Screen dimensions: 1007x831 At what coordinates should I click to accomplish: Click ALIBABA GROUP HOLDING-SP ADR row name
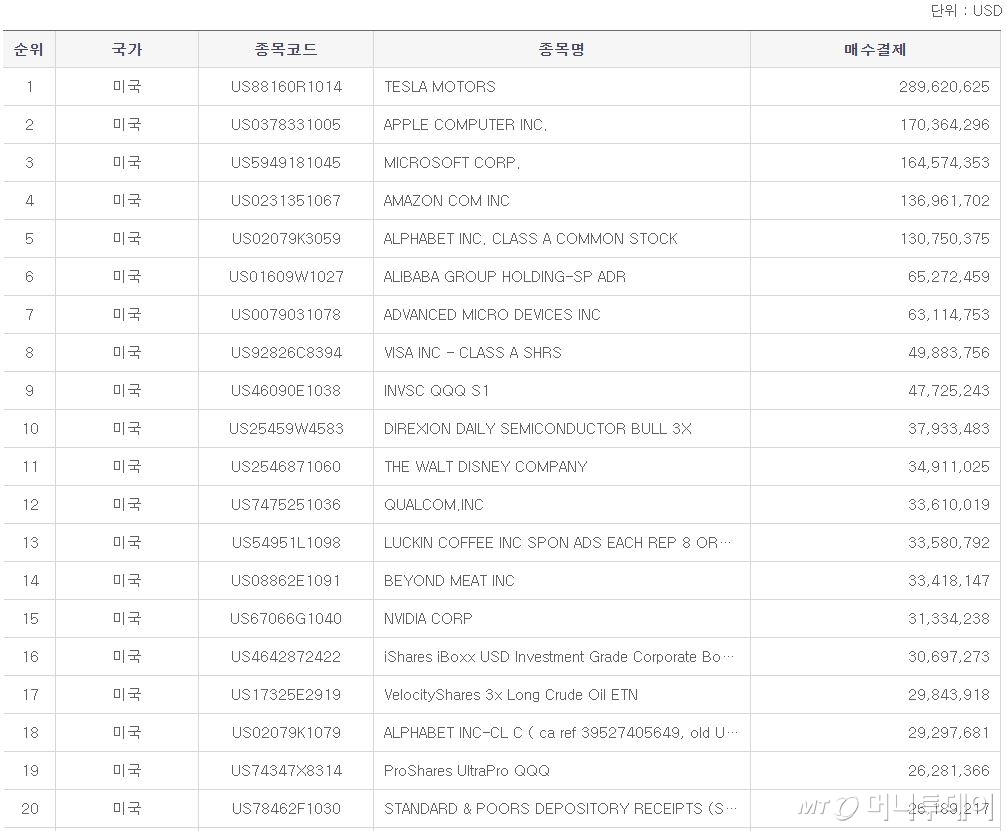[505, 276]
